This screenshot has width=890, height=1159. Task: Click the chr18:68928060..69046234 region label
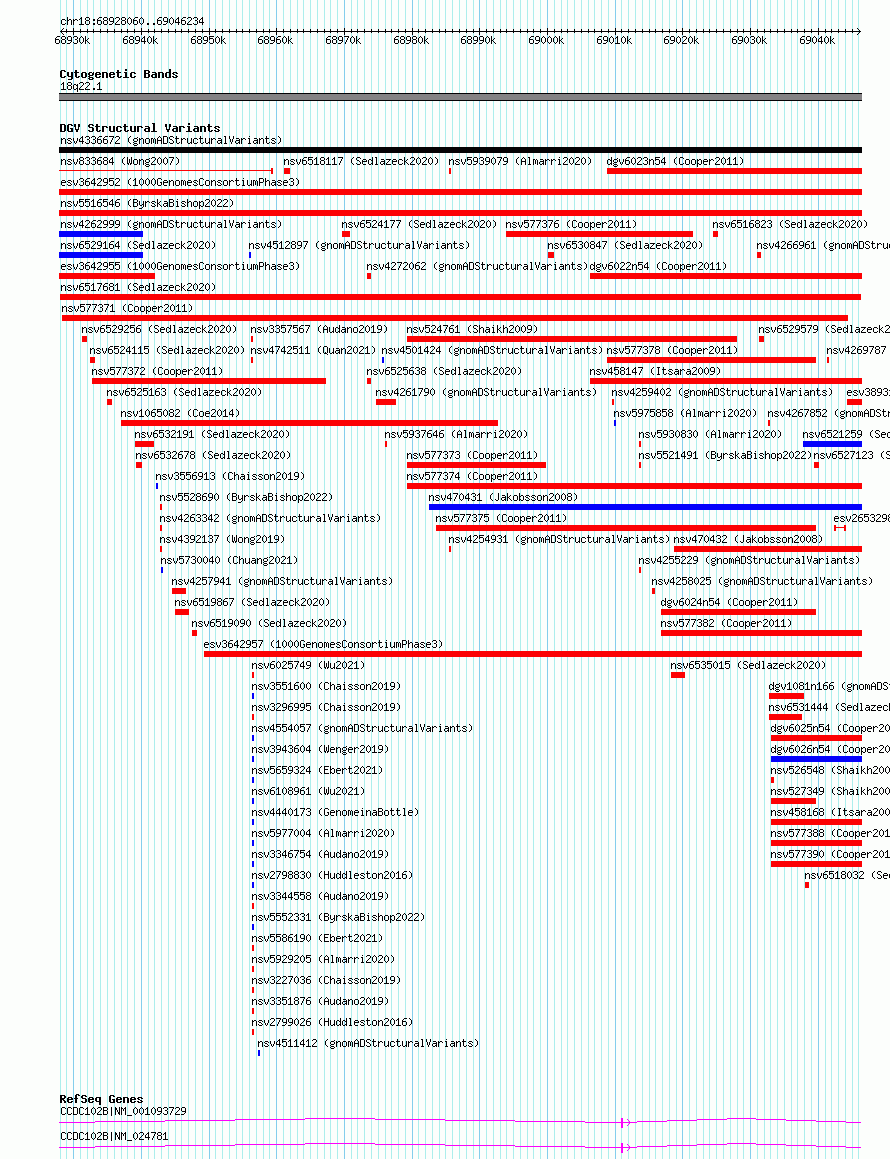pos(132,21)
